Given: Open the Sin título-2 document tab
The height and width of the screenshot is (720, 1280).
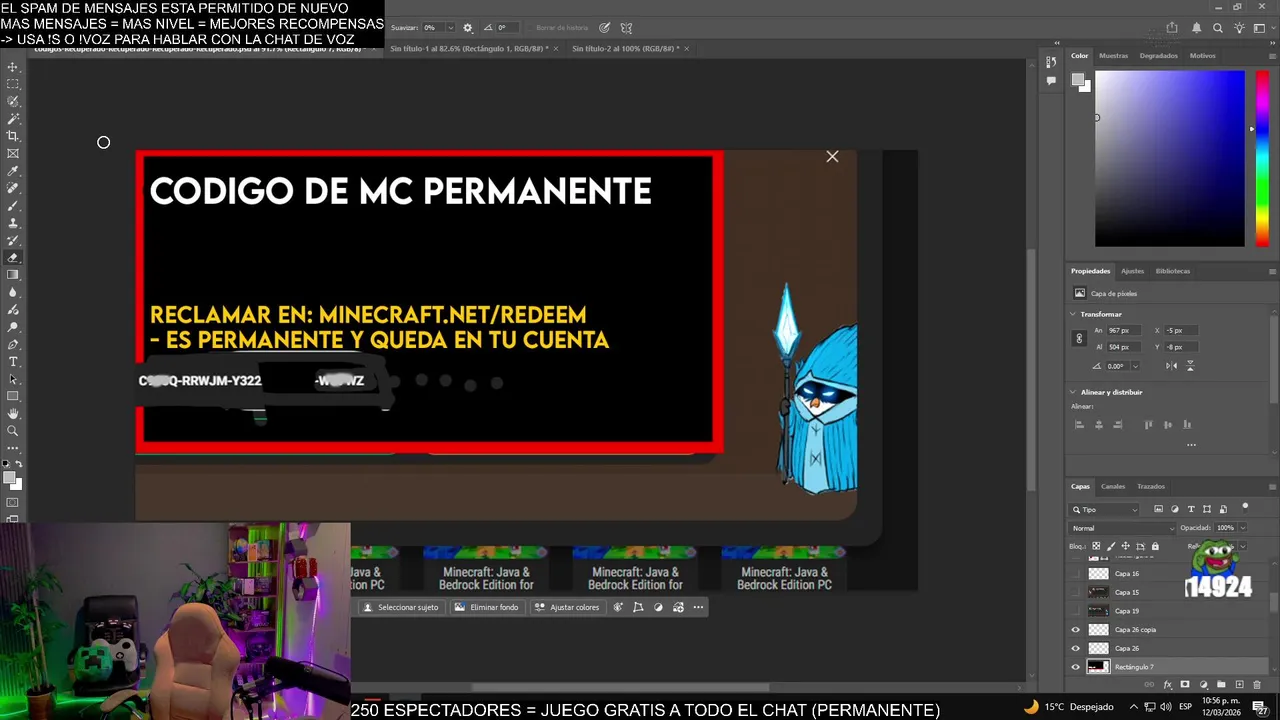Looking at the screenshot, I should click(x=625, y=48).
